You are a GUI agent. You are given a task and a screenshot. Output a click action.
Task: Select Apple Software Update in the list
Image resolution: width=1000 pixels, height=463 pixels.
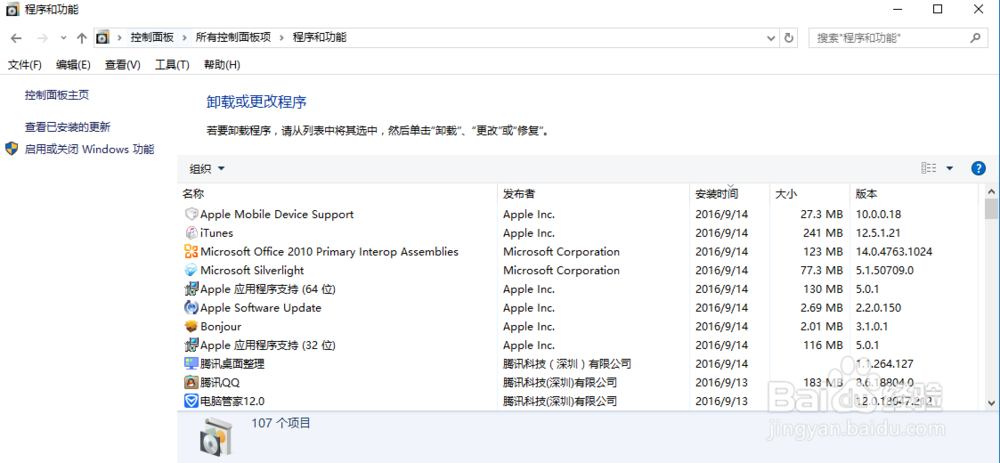pyautogui.click(x=261, y=307)
